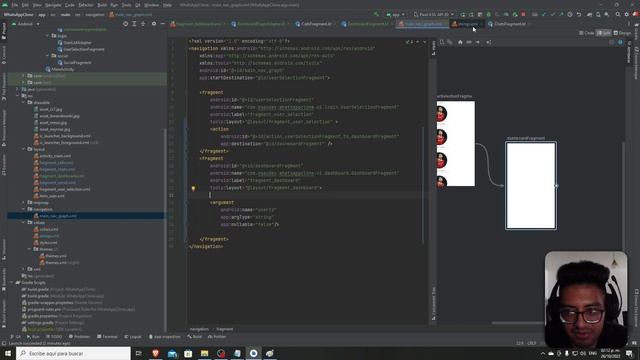Select fragment_user_selection.xml in project tree
Viewport: 640px width, 360px height.
(x=64, y=189)
